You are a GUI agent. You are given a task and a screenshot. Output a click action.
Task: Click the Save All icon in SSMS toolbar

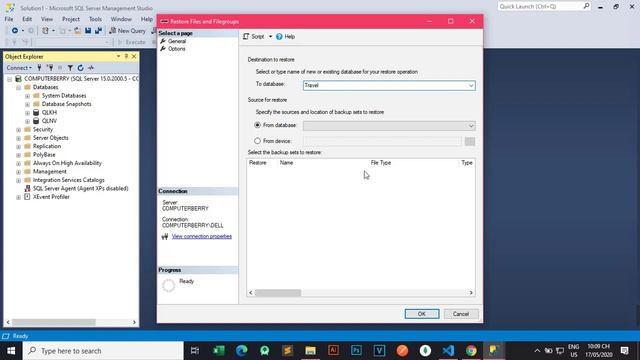click(x=98, y=31)
